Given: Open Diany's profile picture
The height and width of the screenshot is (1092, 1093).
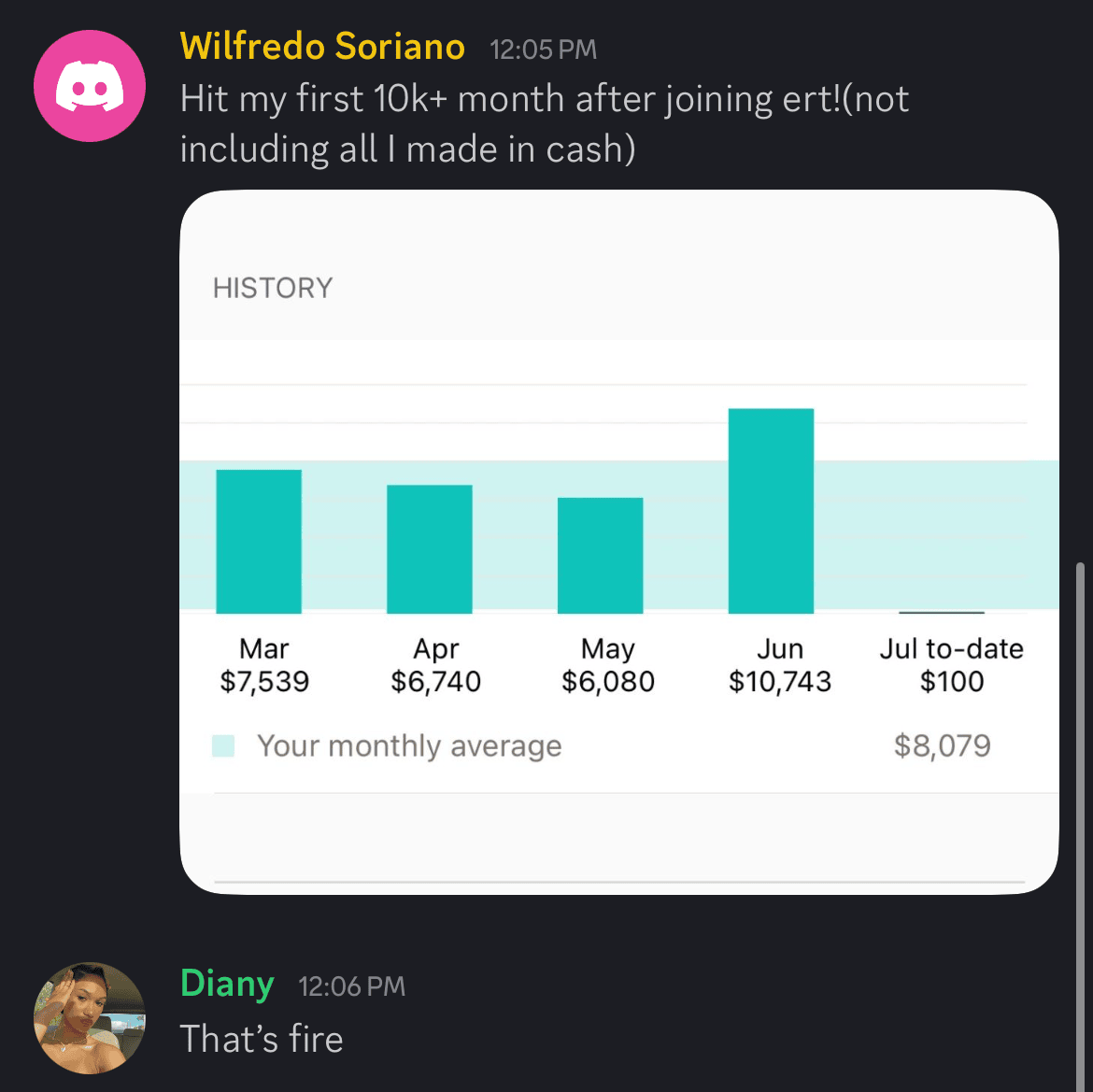Looking at the screenshot, I should pyautogui.click(x=90, y=1018).
